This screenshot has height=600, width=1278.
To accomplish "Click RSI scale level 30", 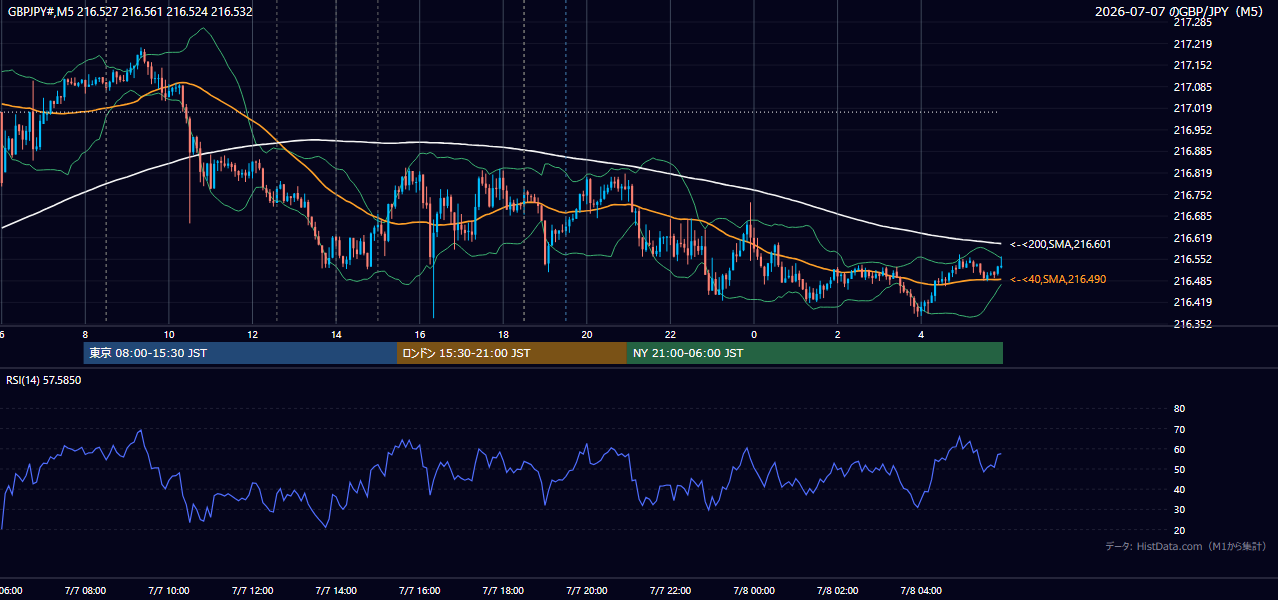I will [x=1179, y=510].
